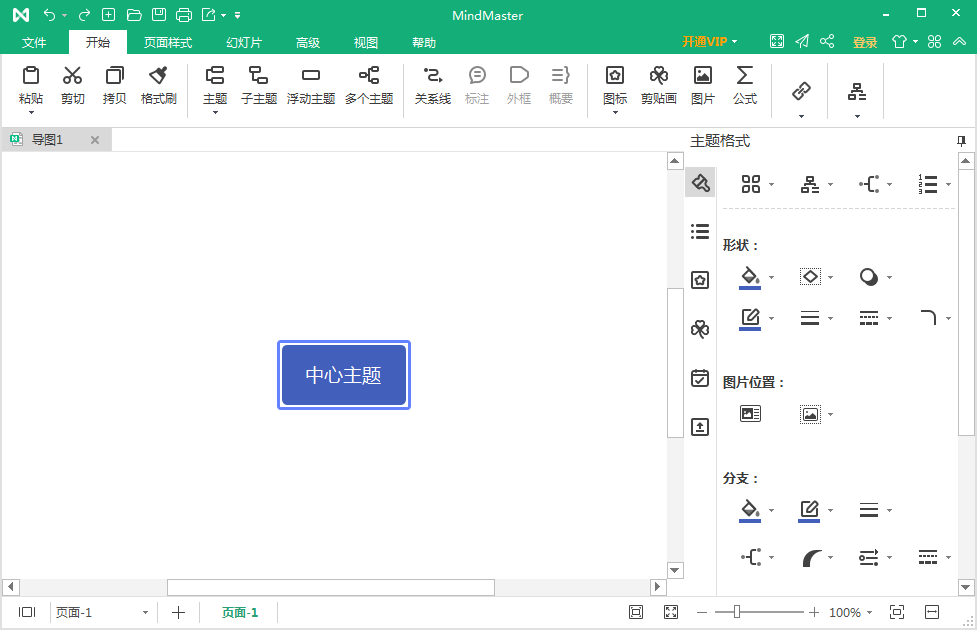Expand the zoom 100% dropdown
This screenshot has width=977, height=630.
click(x=869, y=613)
